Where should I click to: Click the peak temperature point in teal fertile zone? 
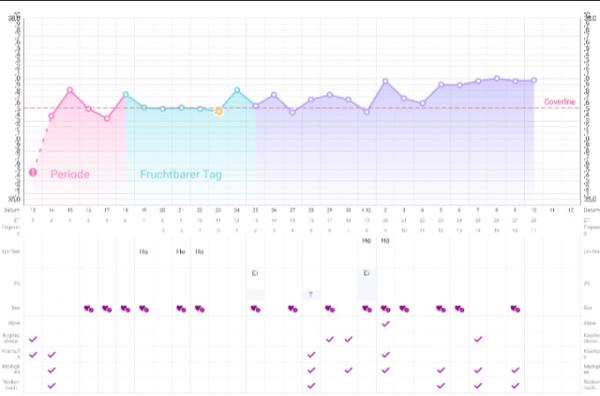pos(237,90)
